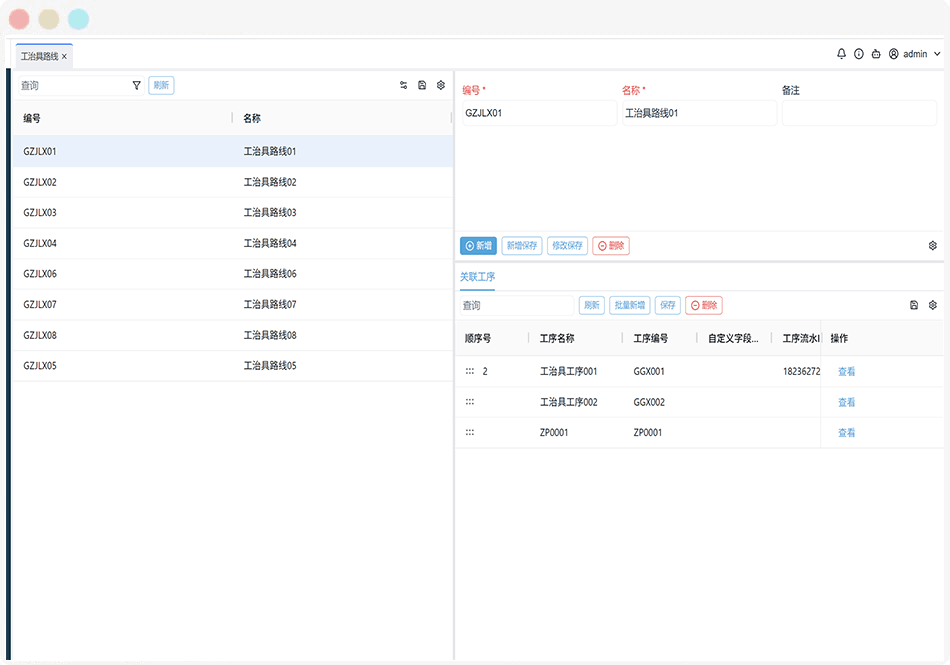This screenshot has height=665, width=950.
Task: Click the red 删除 button in 关联工序
Action: coord(703,305)
